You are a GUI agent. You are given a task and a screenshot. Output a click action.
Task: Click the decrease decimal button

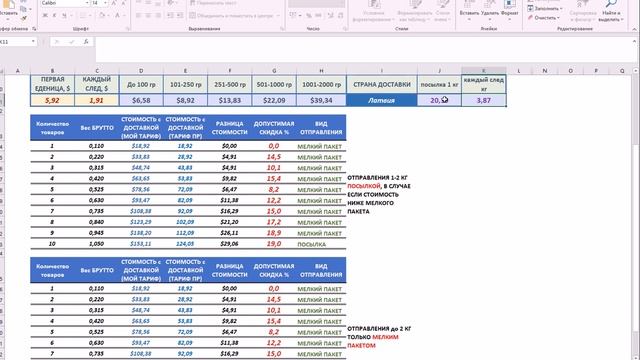click(340, 16)
